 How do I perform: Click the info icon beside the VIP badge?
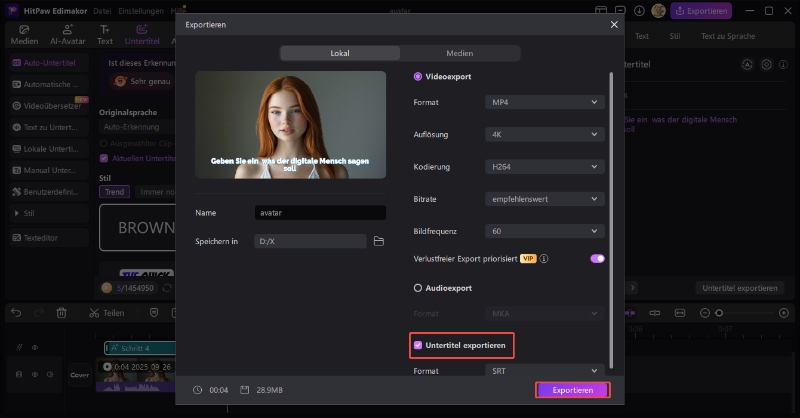click(x=544, y=258)
